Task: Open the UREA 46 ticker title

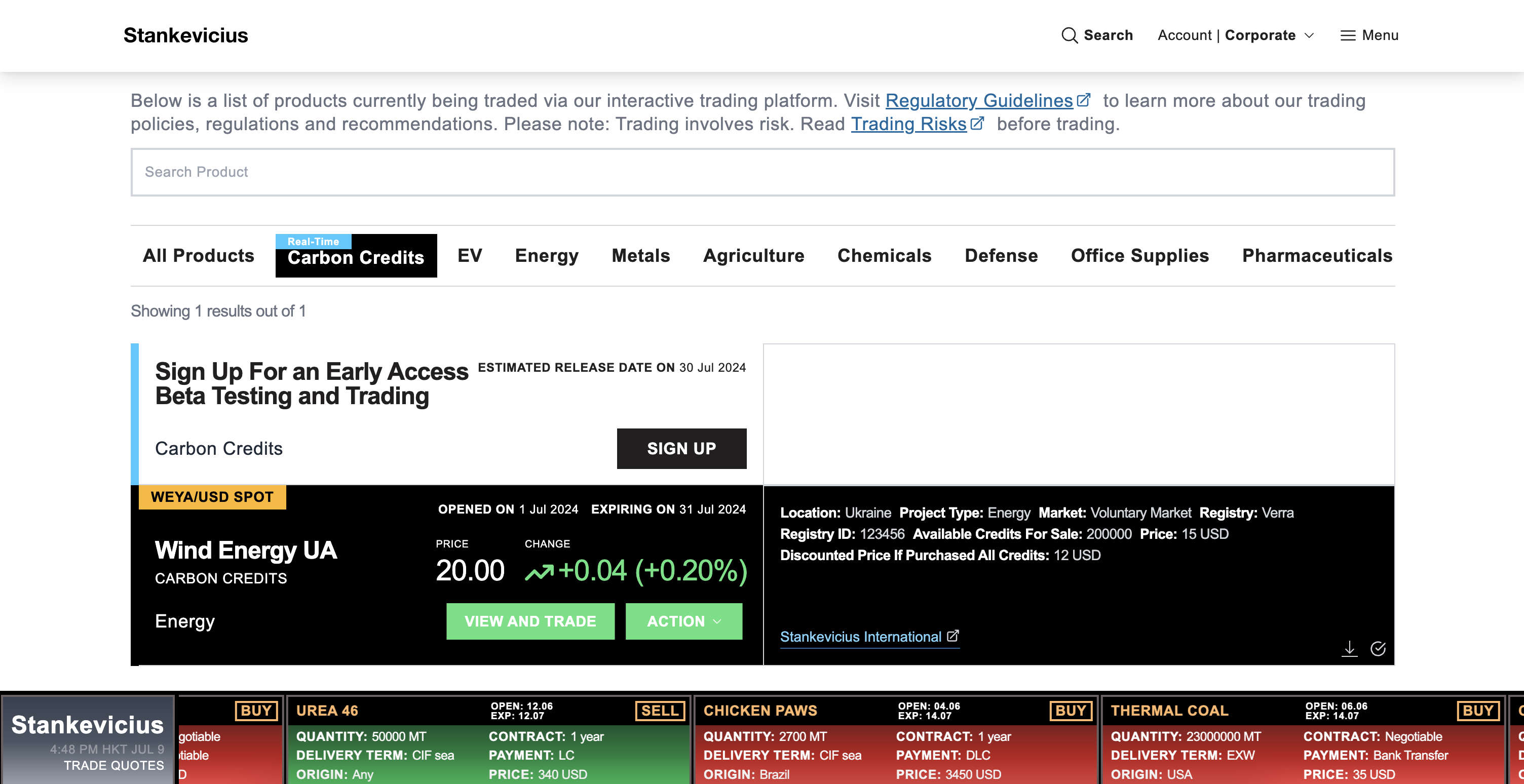Action: tap(327, 711)
